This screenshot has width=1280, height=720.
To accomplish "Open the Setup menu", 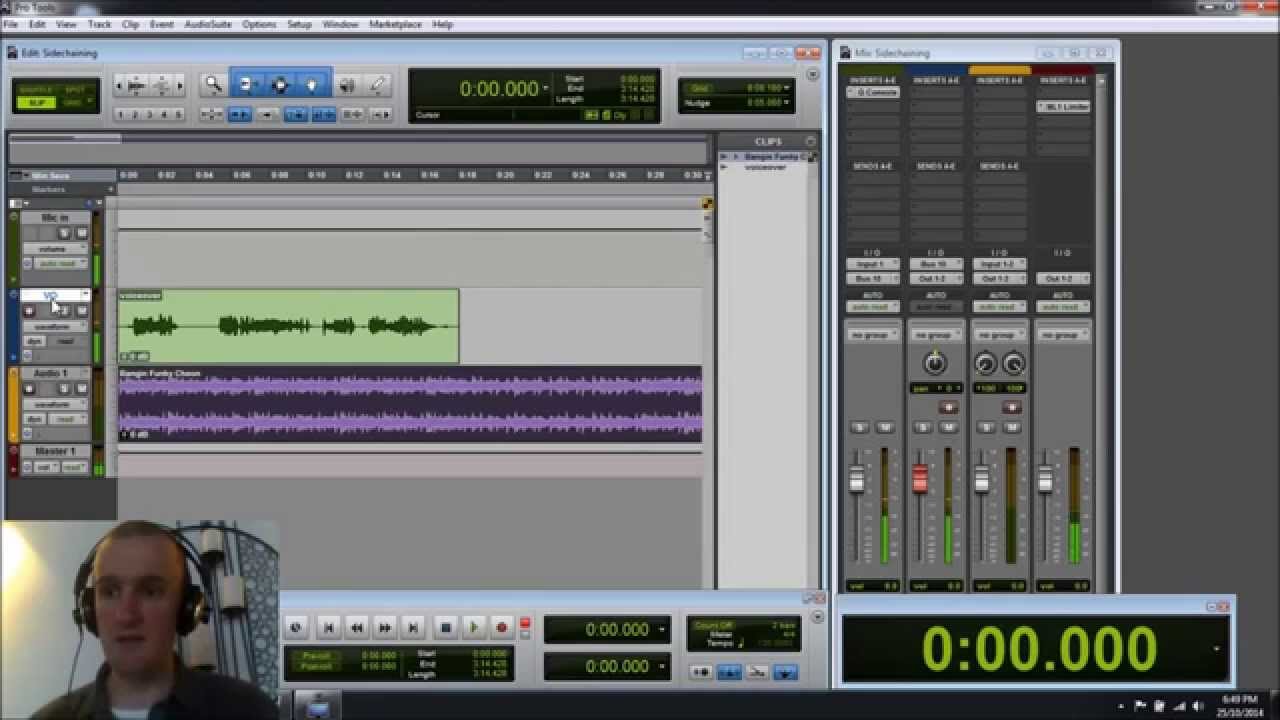I will click(x=299, y=24).
